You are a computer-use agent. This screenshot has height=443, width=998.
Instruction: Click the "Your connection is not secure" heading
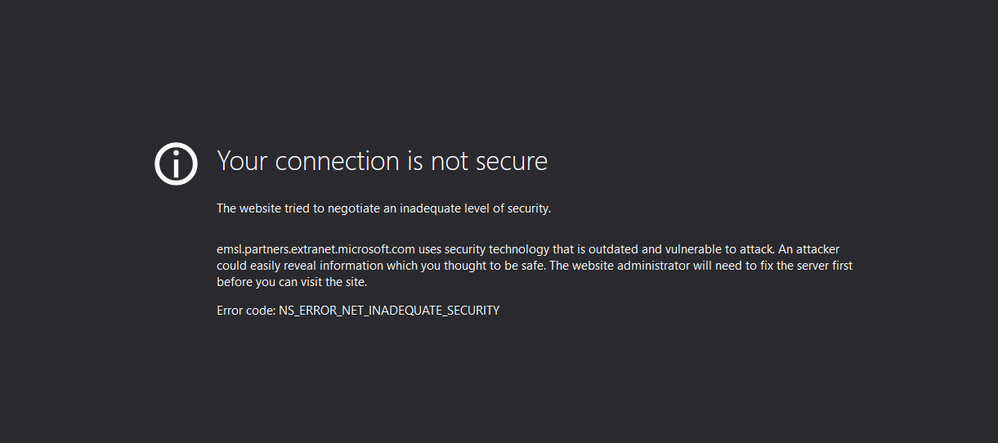tap(382, 160)
